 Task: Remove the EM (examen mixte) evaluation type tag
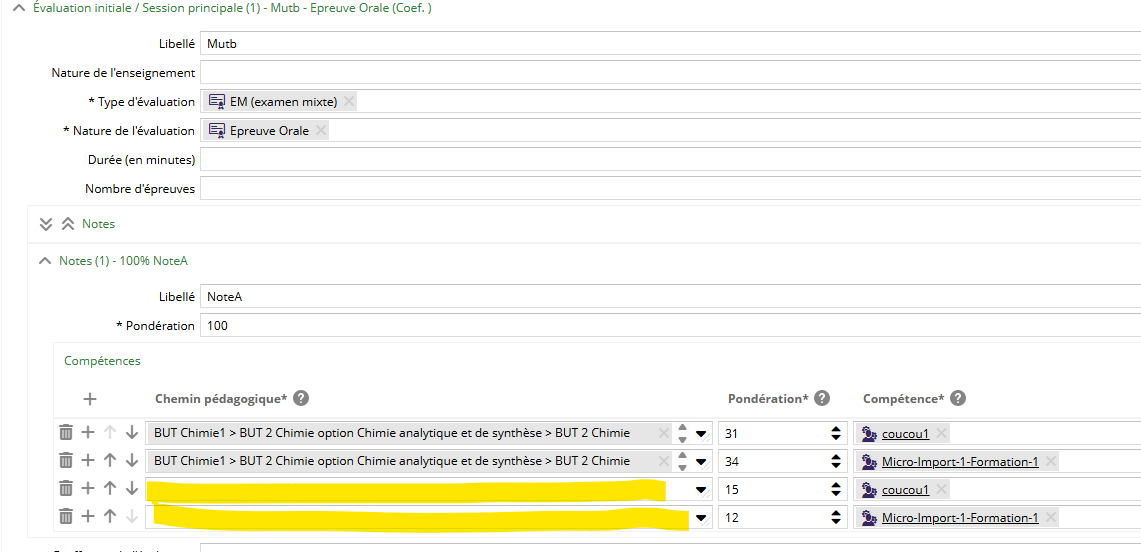pos(348,101)
